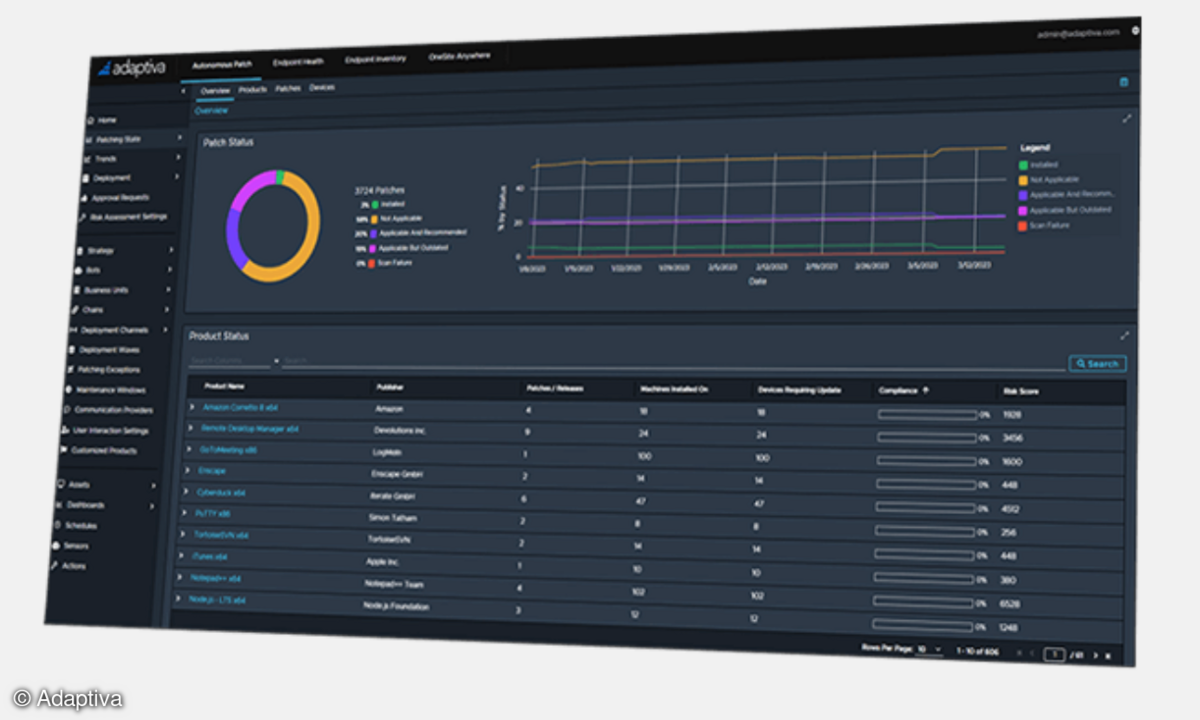Viewport: 1200px width, 720px height.
Task: Expand the Deployment submenu arrow
Action: click(177, 178)
